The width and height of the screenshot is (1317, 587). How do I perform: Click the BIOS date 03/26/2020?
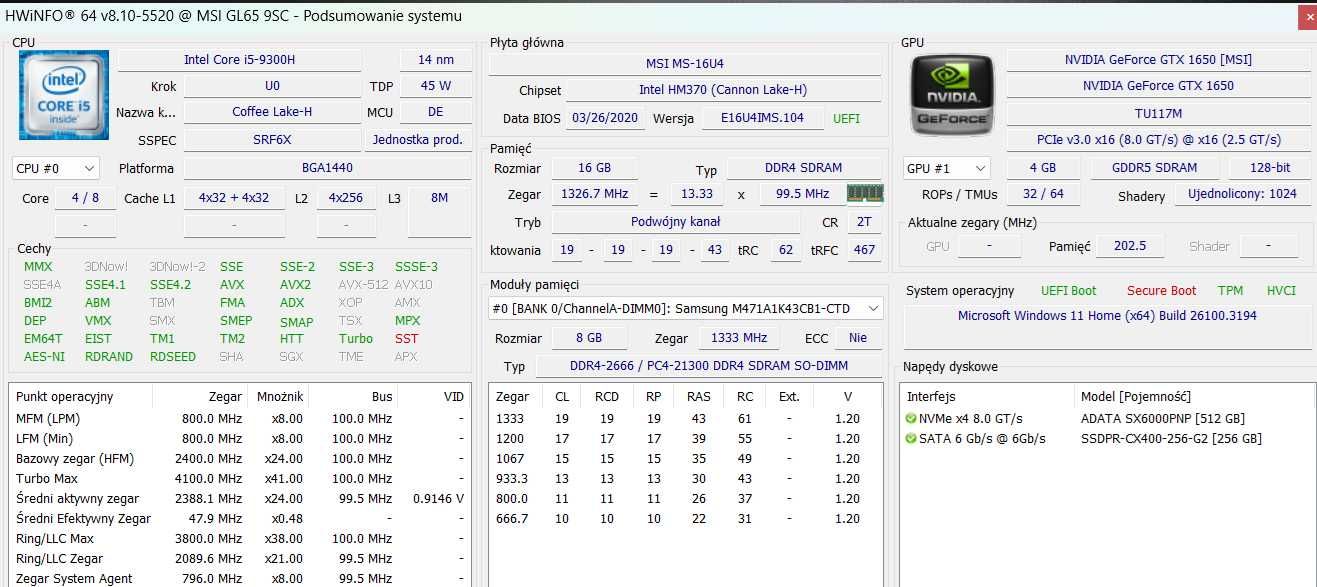pos(607,118)
